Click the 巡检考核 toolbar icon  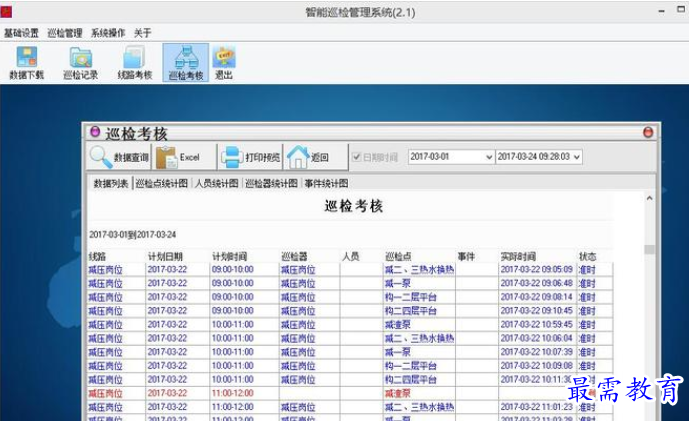(186, 62)
